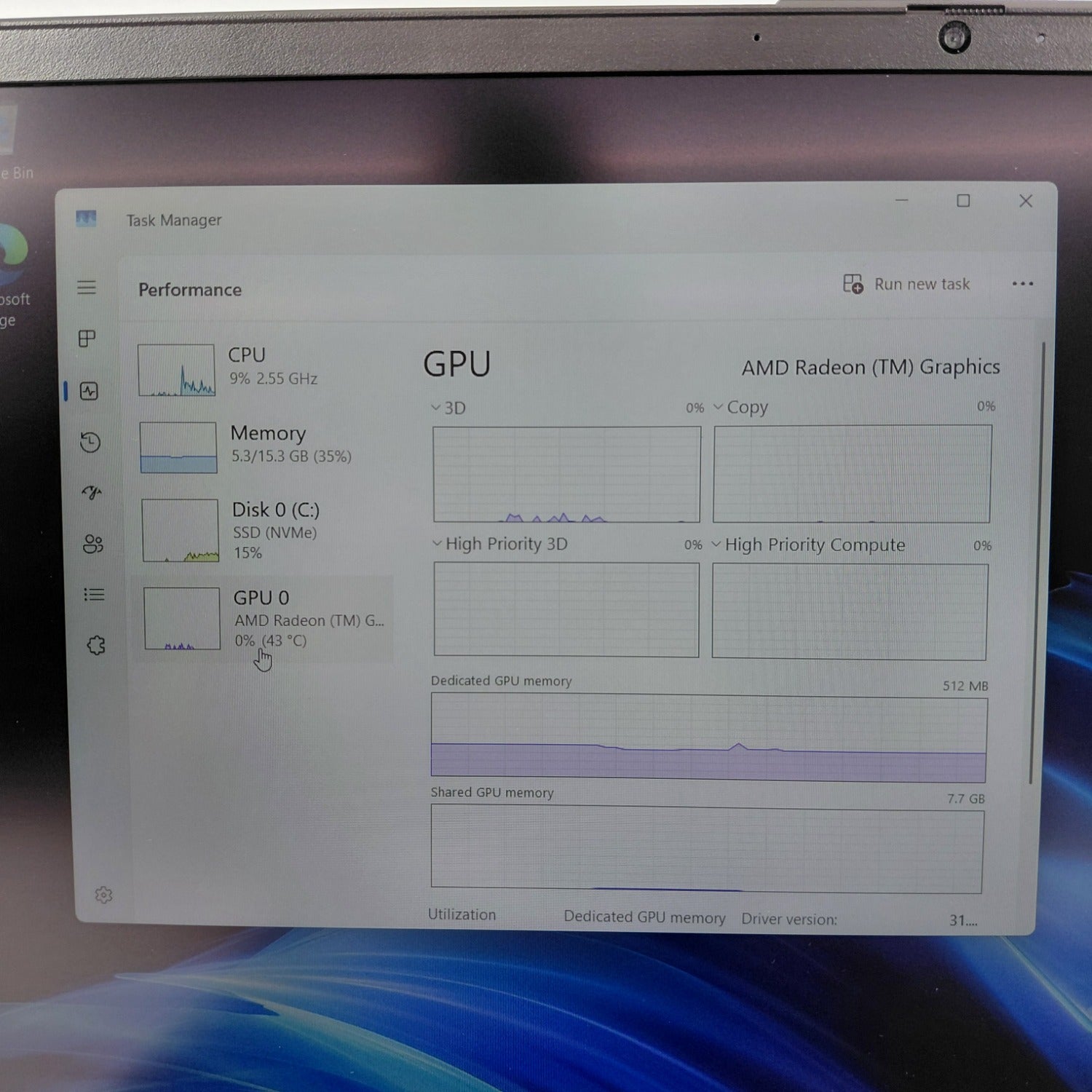The width and height of the screenshot is (1092, 1092).
Task: Open the Processes page icon
Action: tap(87, 339)
